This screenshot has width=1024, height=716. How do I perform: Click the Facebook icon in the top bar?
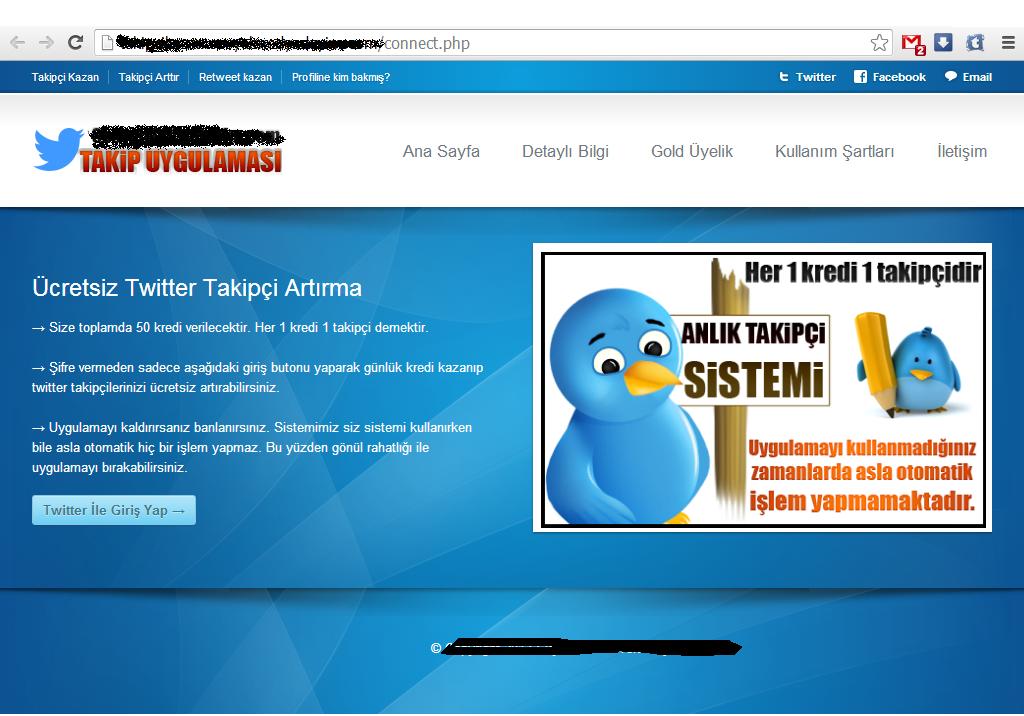point(860,77)
